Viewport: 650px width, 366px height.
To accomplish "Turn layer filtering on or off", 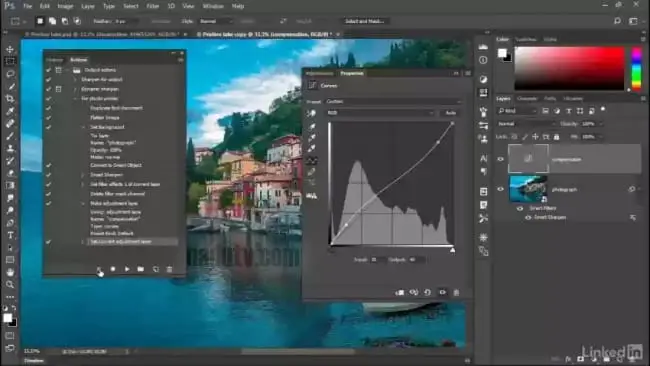I will point(603,109).
